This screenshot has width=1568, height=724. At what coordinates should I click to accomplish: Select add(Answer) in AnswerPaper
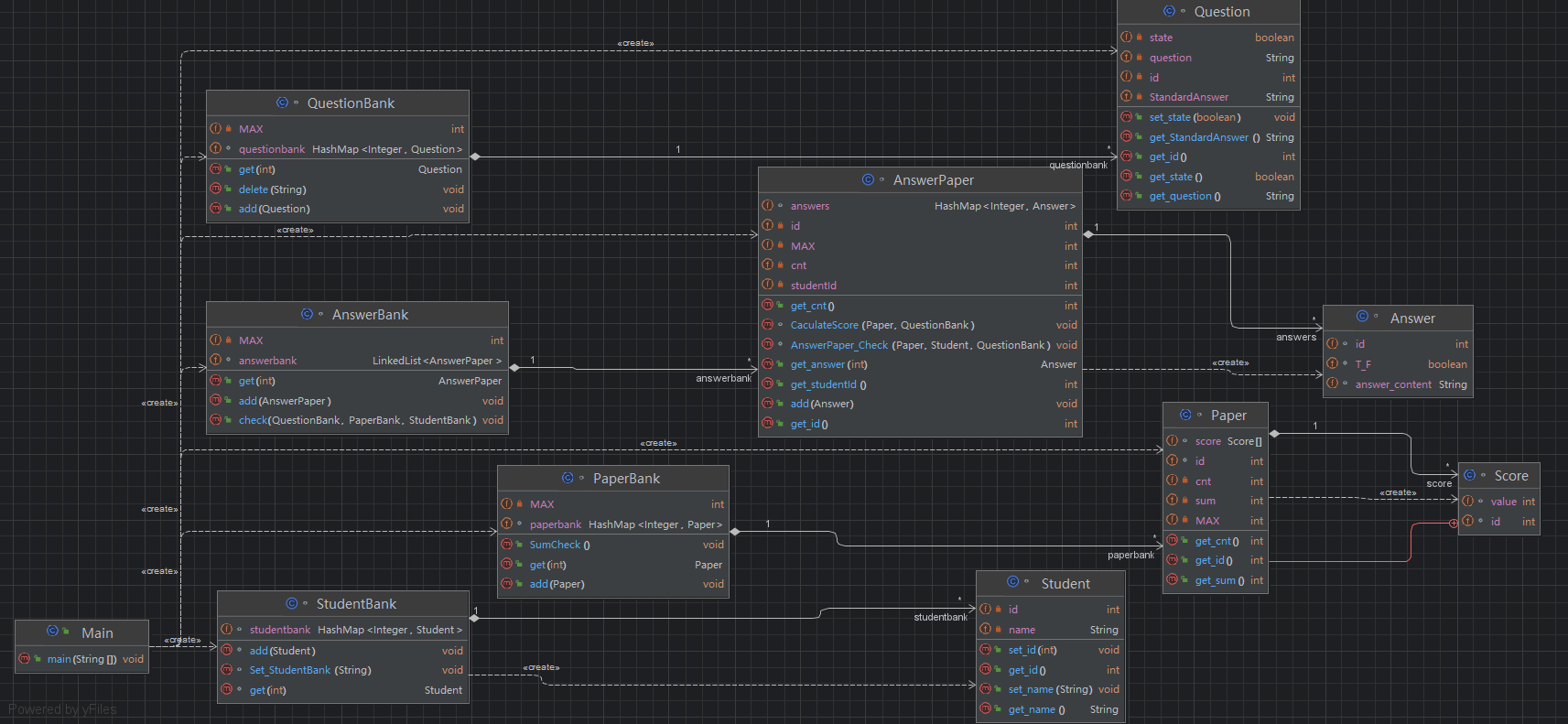click(x=920, y=404)
